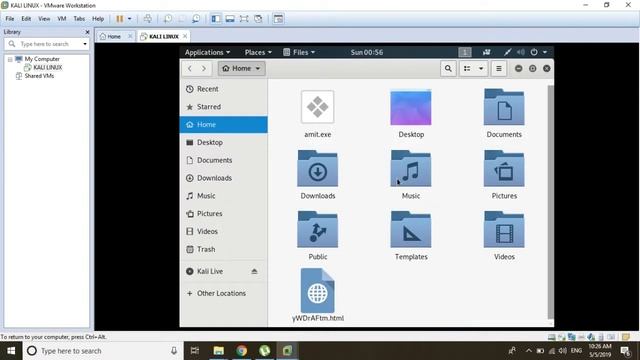Open VMware Help menu
This screenshot has height=360, width=640.
98,19
